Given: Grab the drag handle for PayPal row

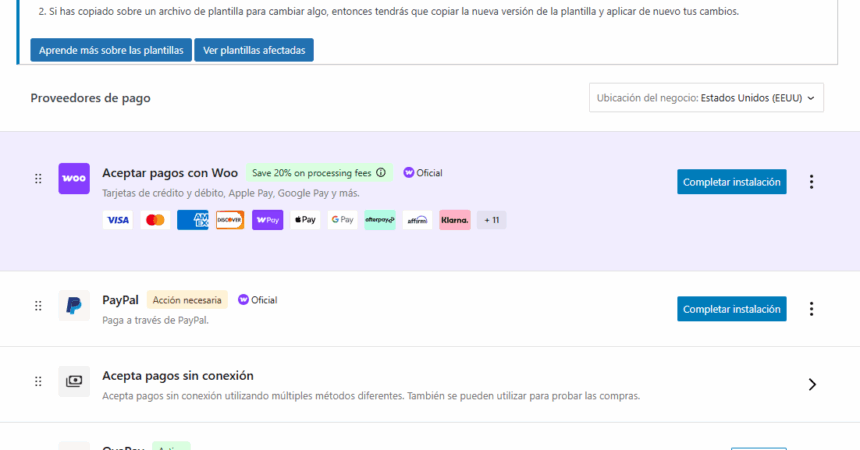Looking at the screenshot, I should 38,306.
